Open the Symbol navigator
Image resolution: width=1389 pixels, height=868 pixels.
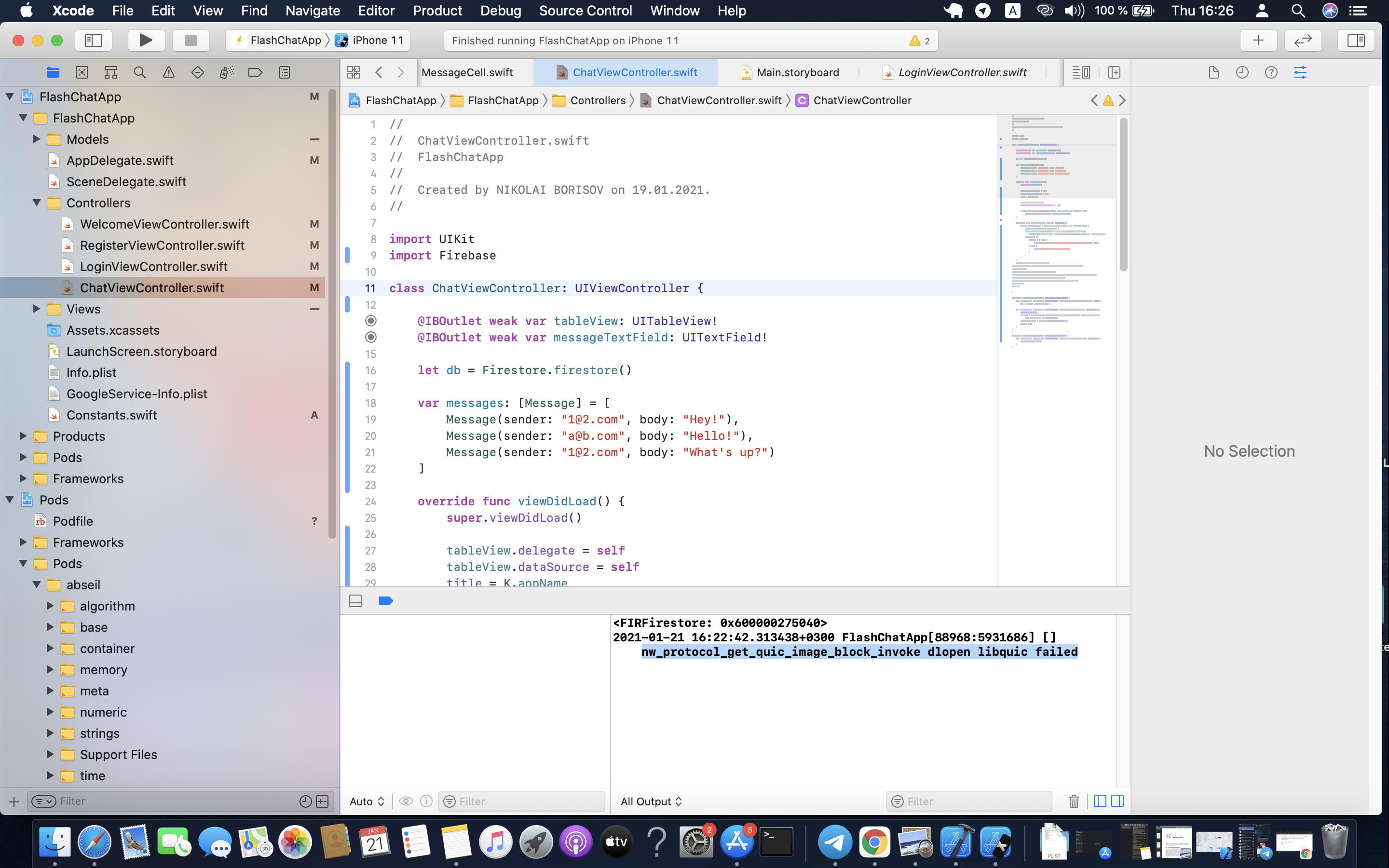tap(111, 72)
